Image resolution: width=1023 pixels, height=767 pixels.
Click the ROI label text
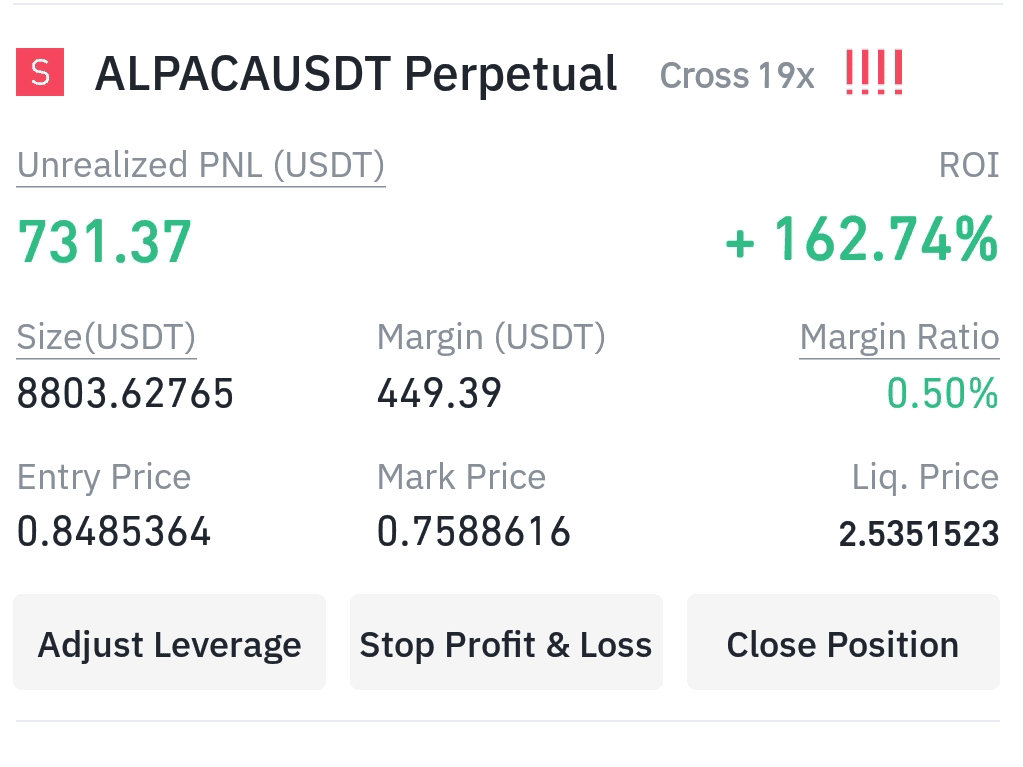(969, 165)
